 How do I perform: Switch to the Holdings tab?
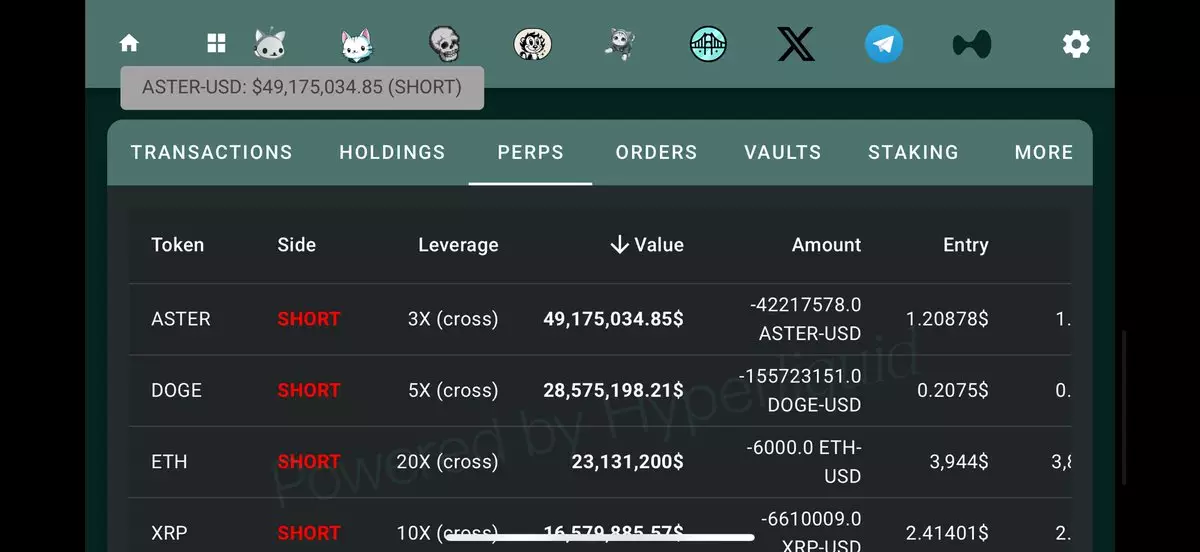(x=392, y=152)
